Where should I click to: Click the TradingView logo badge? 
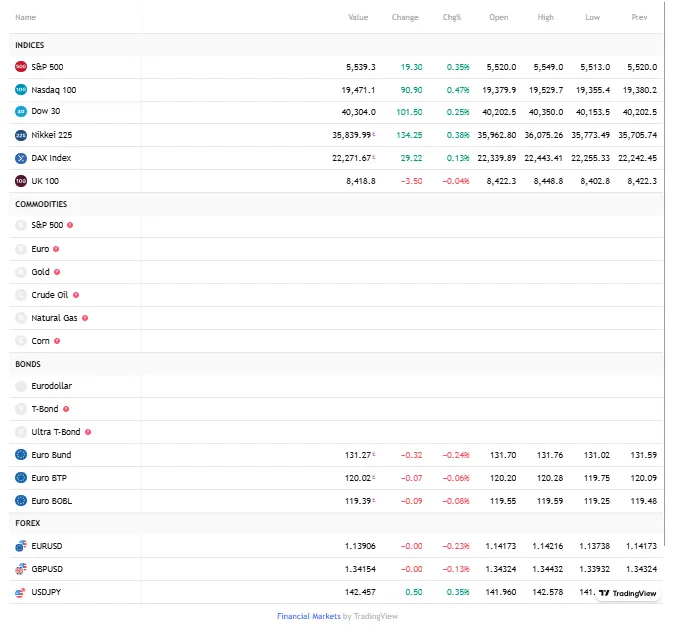[628, 593]
